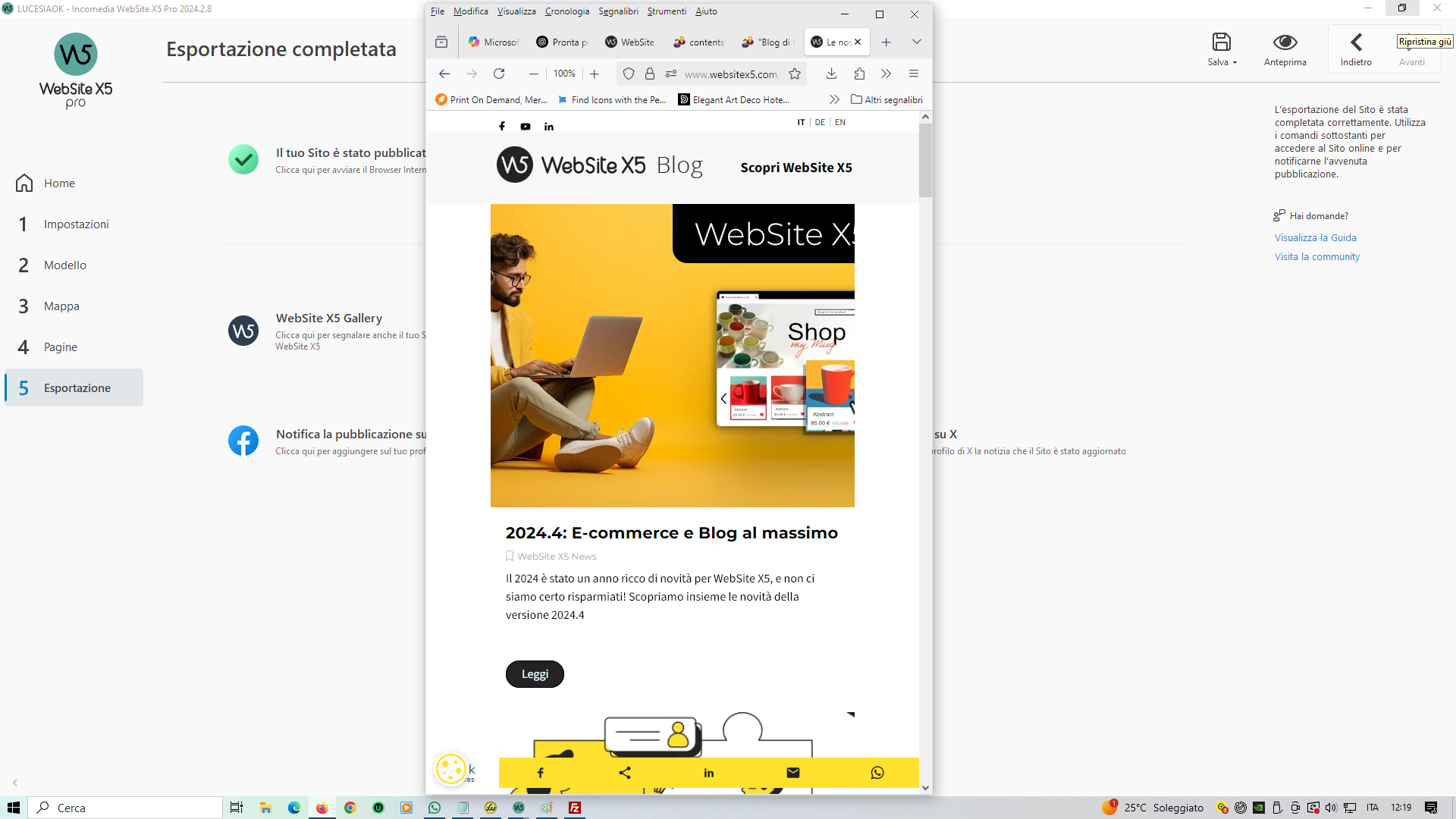This screenshot has width=1456, height=819.
Task: Expand the list all tabs dropdown
Action: 916,42
